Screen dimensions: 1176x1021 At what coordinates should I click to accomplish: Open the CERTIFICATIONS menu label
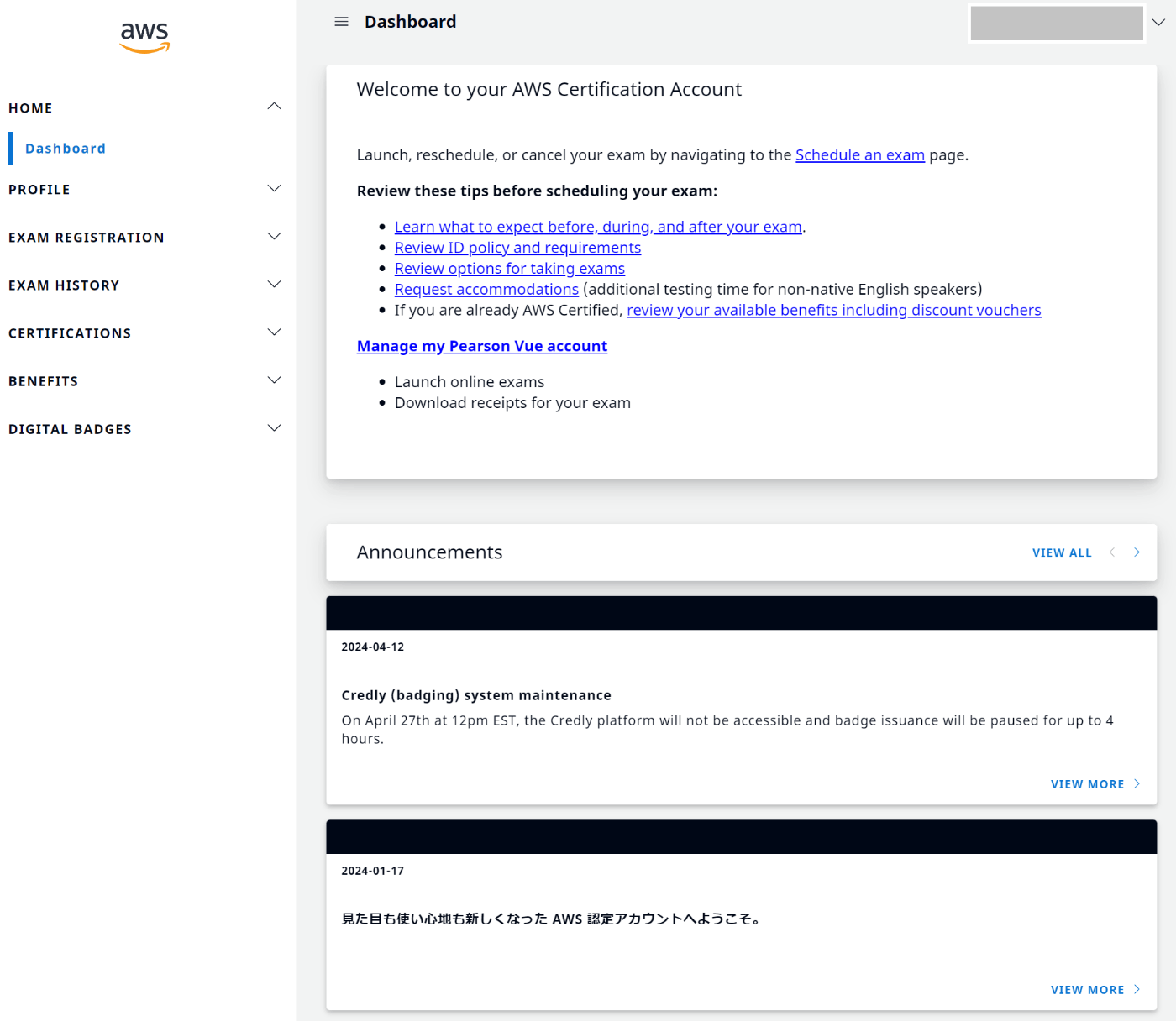(70, 333)
